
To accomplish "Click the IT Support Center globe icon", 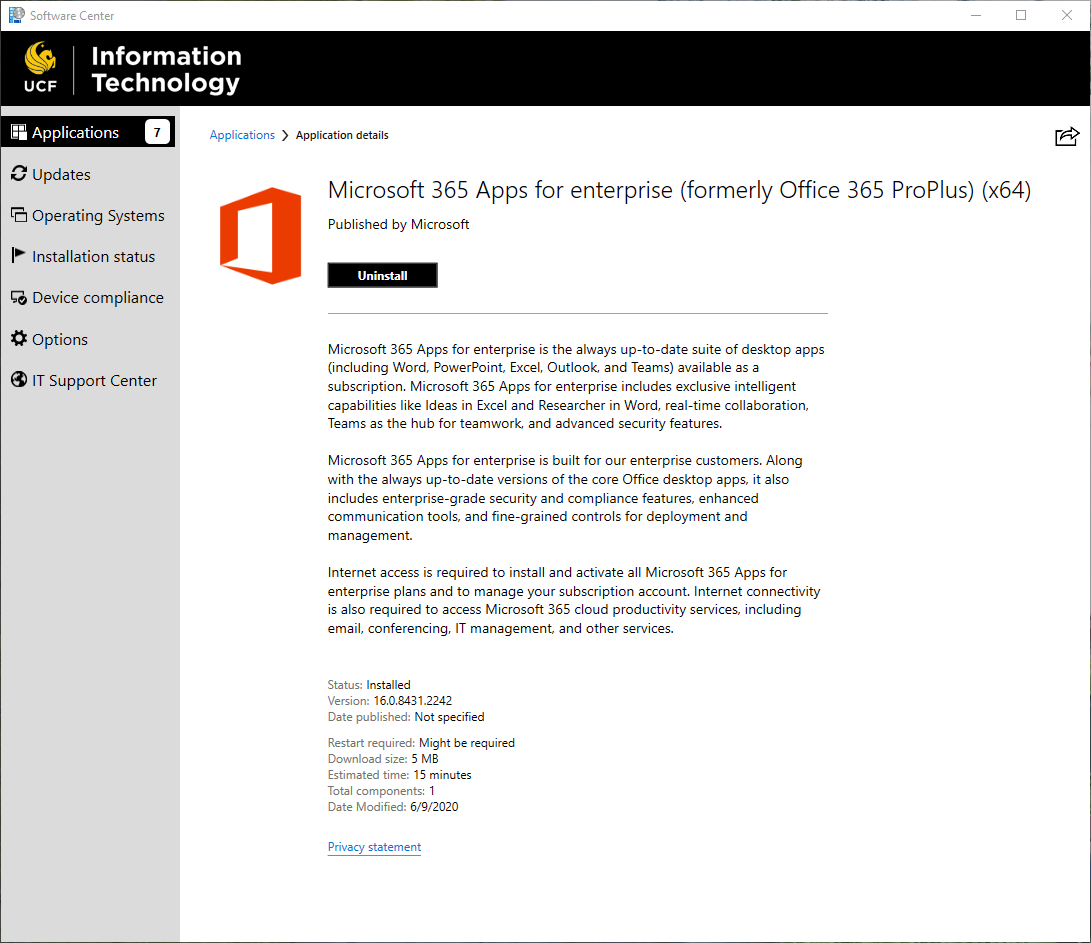I will 19,380.
